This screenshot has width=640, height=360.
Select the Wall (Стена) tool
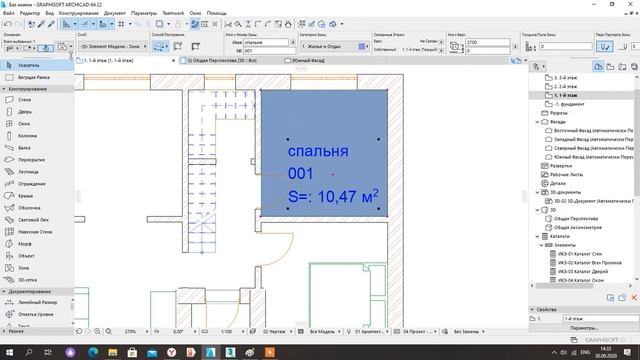(37, 100)
